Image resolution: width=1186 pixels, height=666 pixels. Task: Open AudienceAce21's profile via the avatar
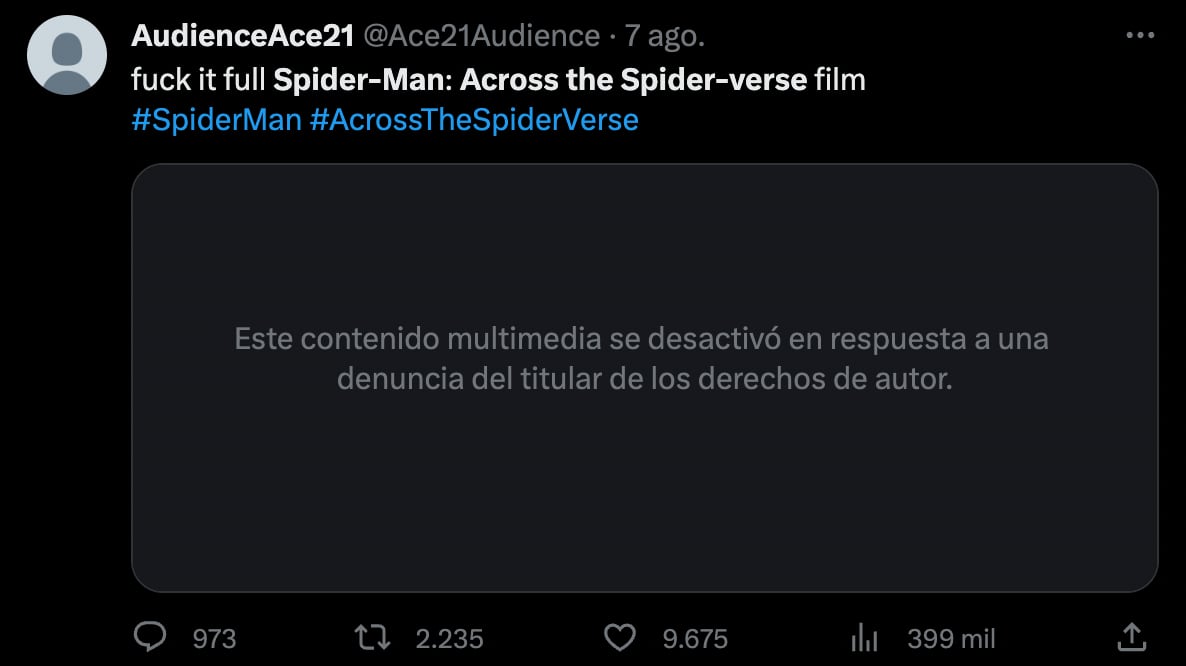[66, 55]
